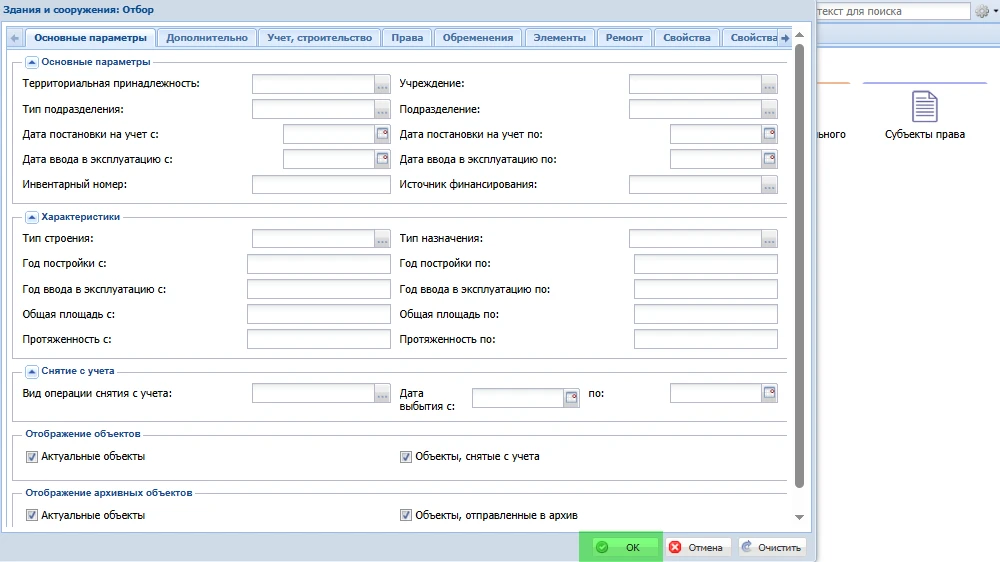Screen dimensions: 1000x562
Task: Click the Протяженность по input field
Action: click(705, 339)
